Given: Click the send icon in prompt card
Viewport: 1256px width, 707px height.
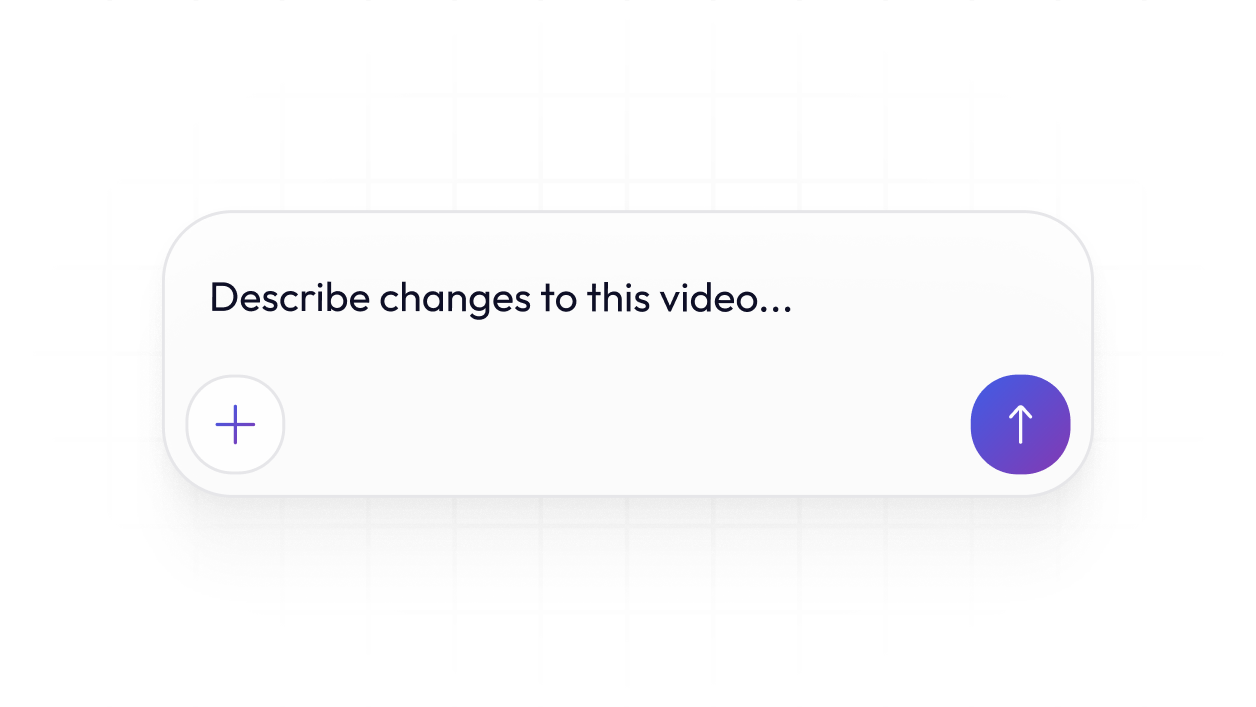Looking at the screenshot, I should click(x=1020, y=425).
